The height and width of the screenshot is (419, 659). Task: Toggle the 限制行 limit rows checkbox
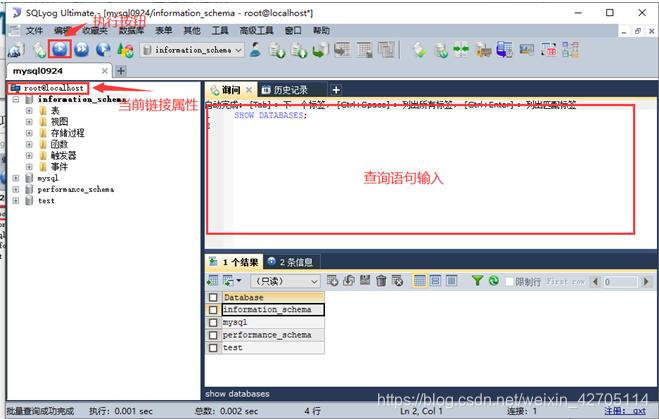click(509, 281)
